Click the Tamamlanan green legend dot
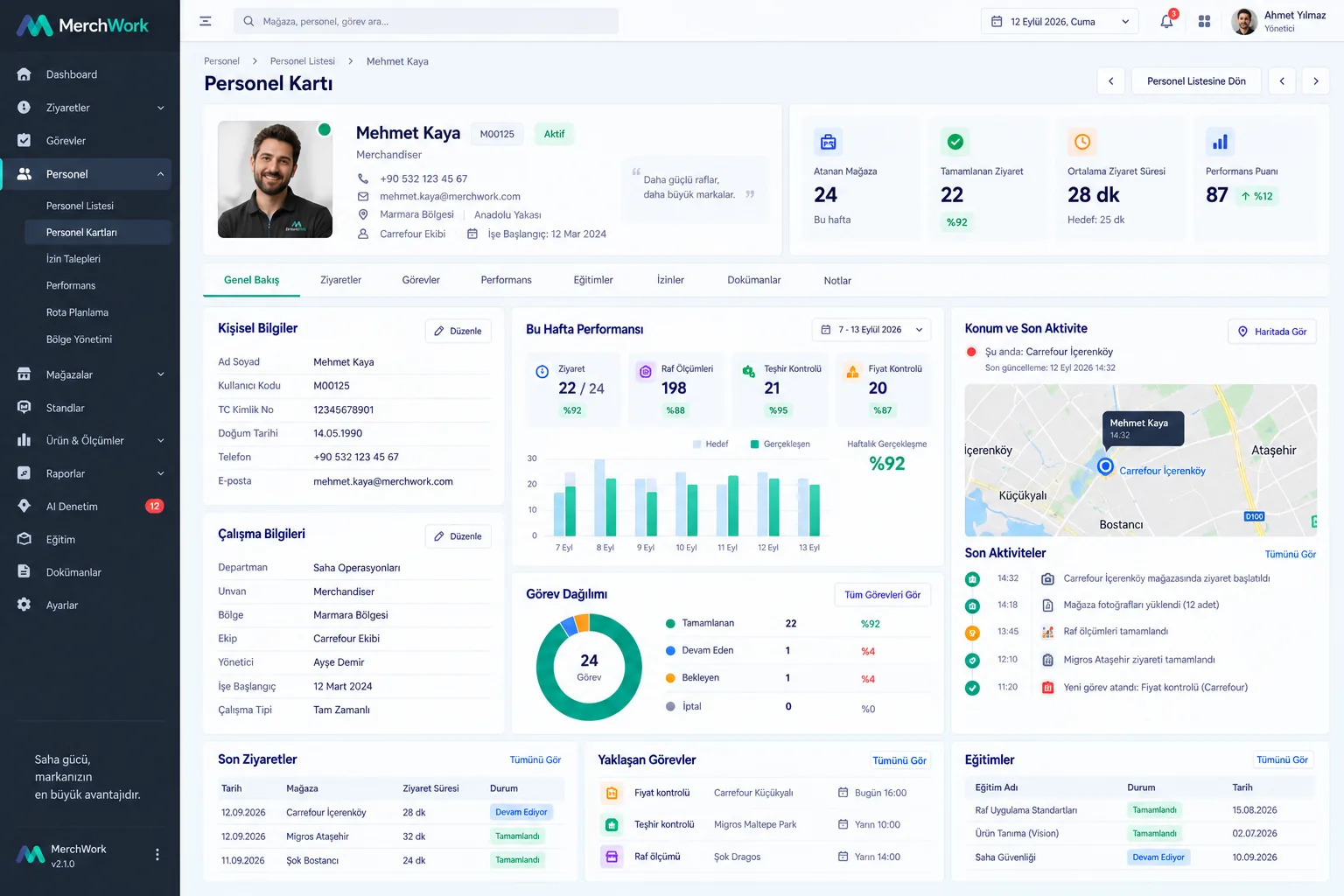1344x896 pixels. (x=670, y=624)
